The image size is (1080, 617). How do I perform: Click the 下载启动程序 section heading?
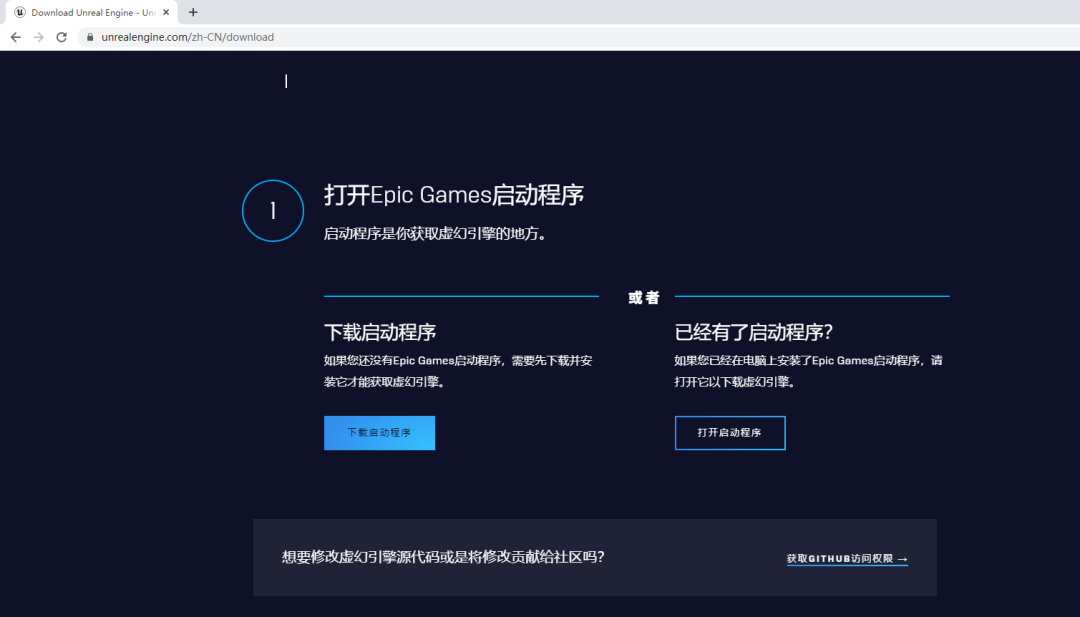point(380,333)
